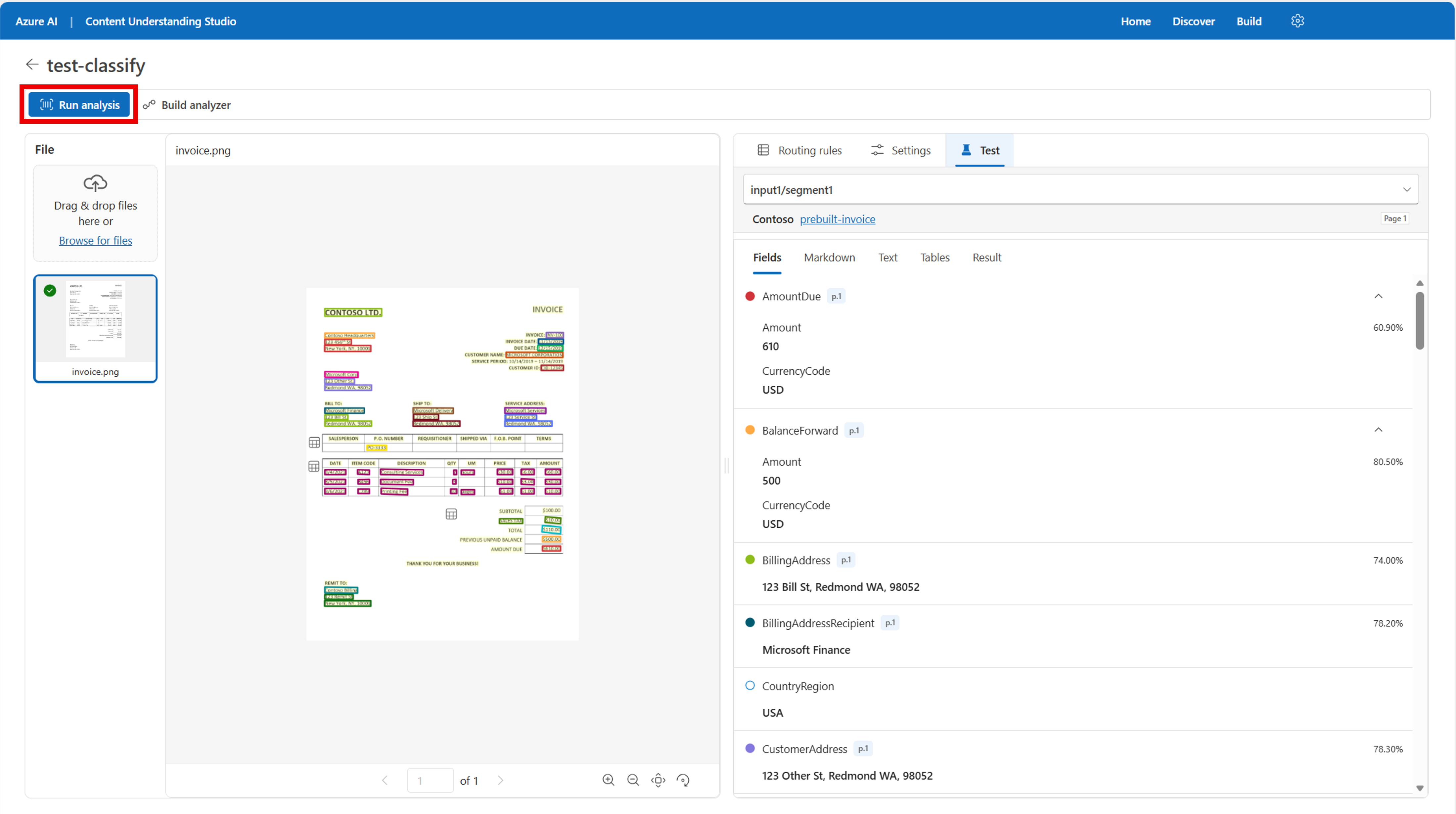
Task: Click the back arrow beside test-classify
Action: pyautogui.click(x=32, y=65)
